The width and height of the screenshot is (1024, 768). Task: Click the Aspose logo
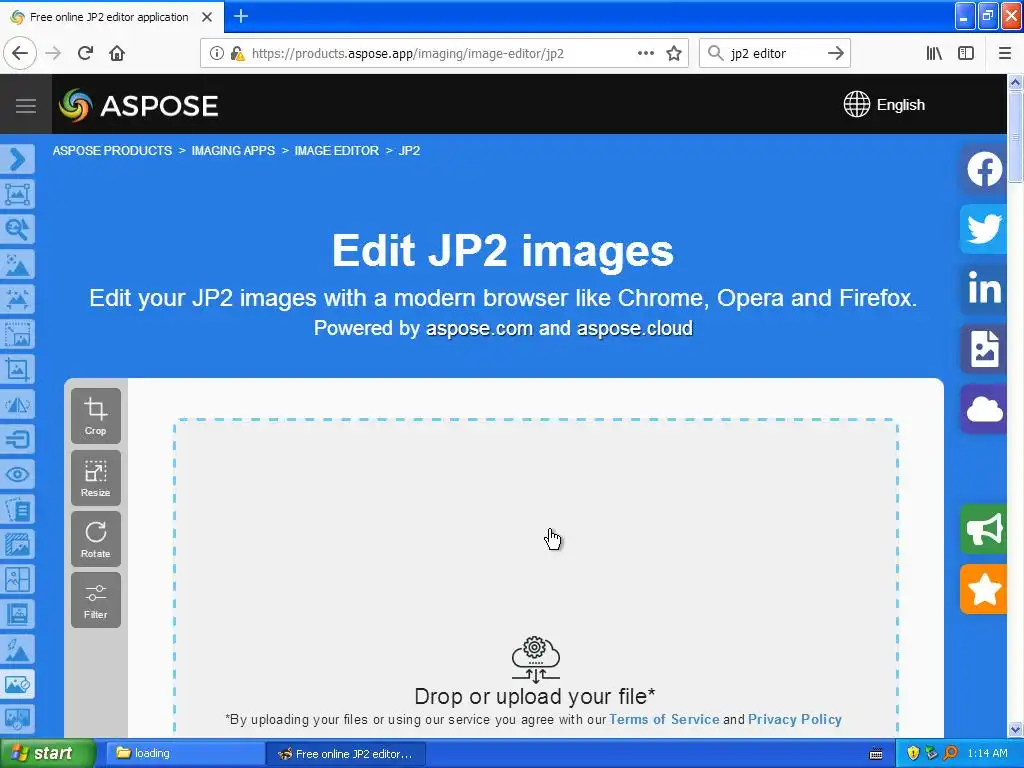click(138, 105)
